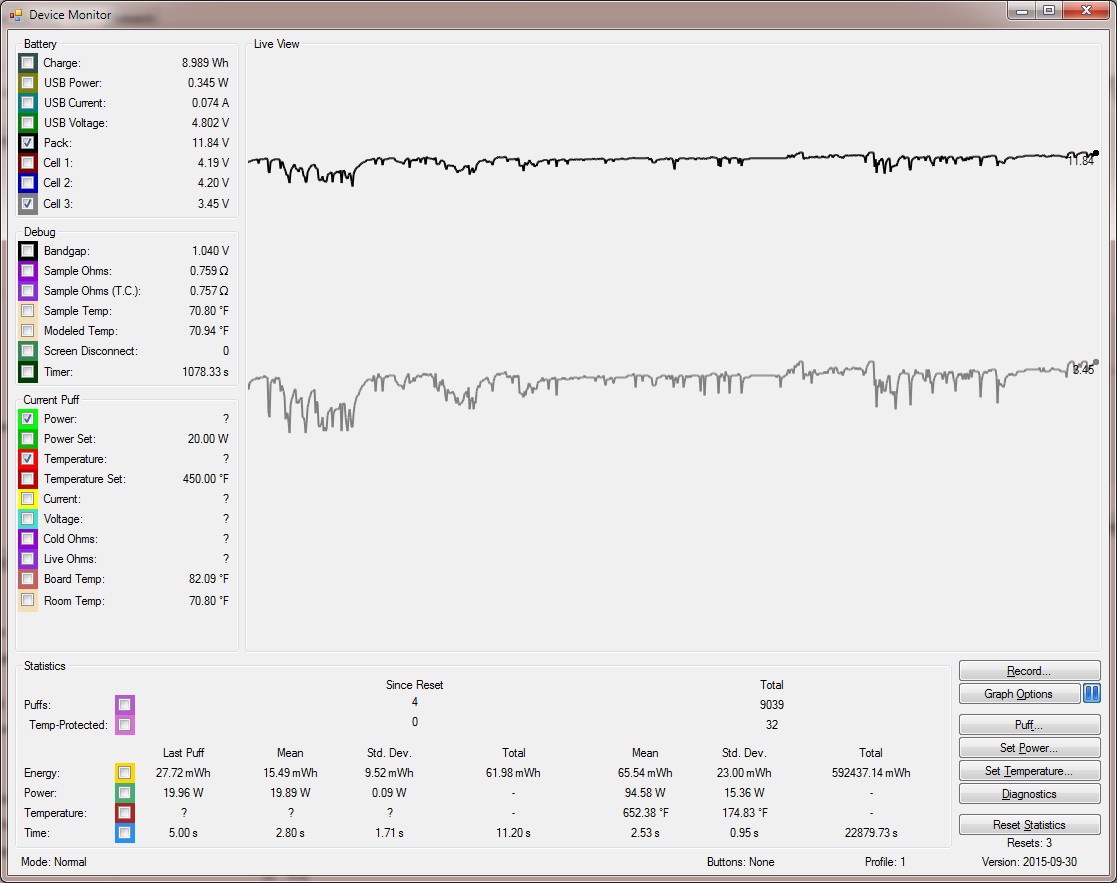Viewport: 1117px width, 883px height.
Task: Disable the Temperature graph checkbox
Action: tap(28, 459)
